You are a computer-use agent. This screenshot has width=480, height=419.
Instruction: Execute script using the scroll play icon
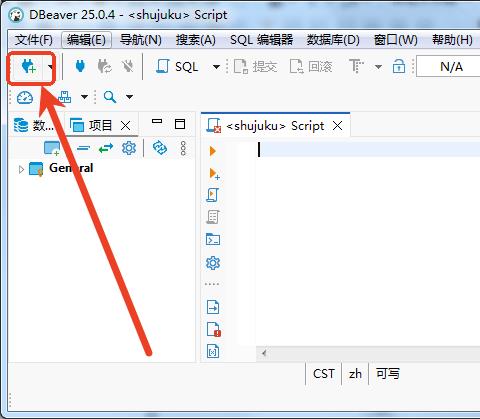pos(213,195)
